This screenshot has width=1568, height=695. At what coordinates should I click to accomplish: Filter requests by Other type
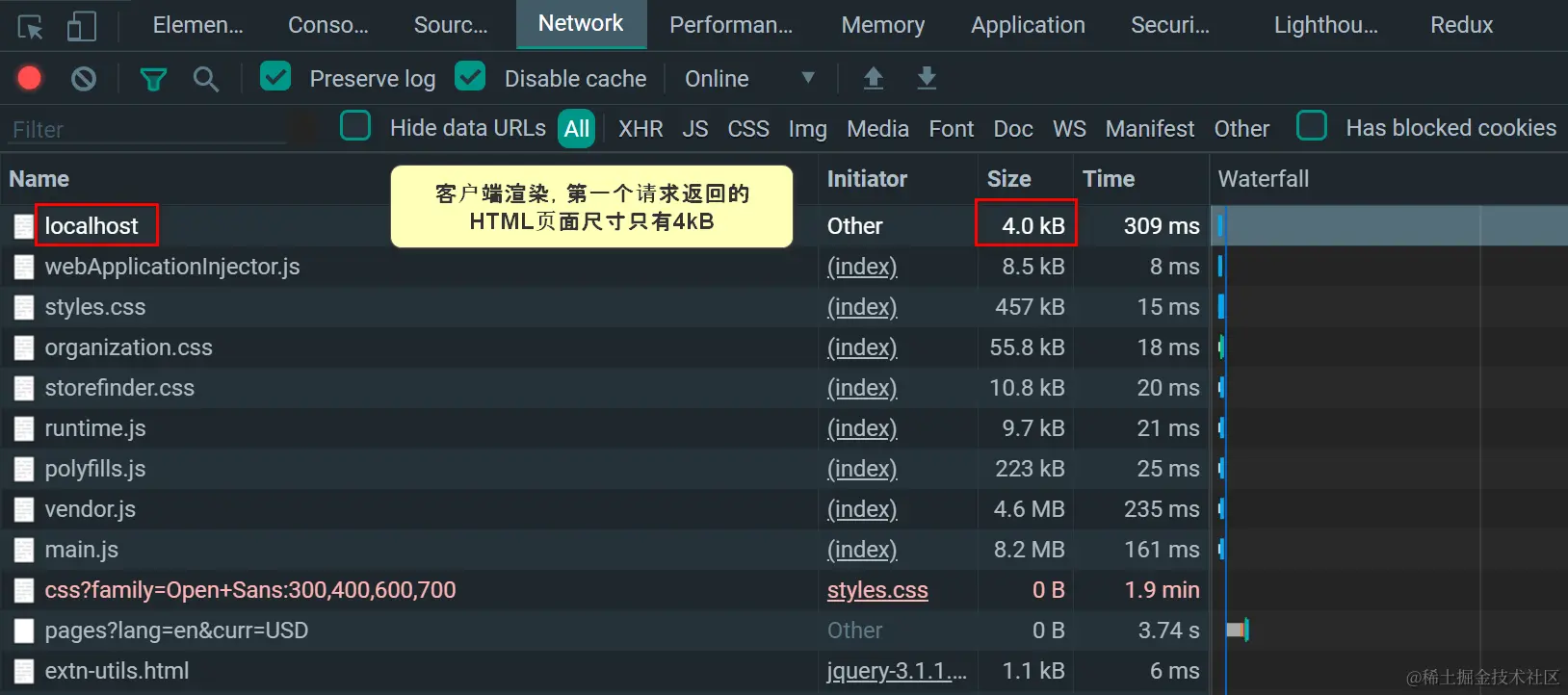(x=1241, y=129)
